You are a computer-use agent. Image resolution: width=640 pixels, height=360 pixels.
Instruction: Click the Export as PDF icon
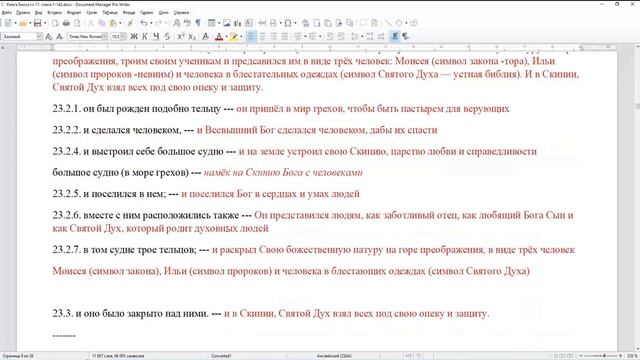coord(55,23)
